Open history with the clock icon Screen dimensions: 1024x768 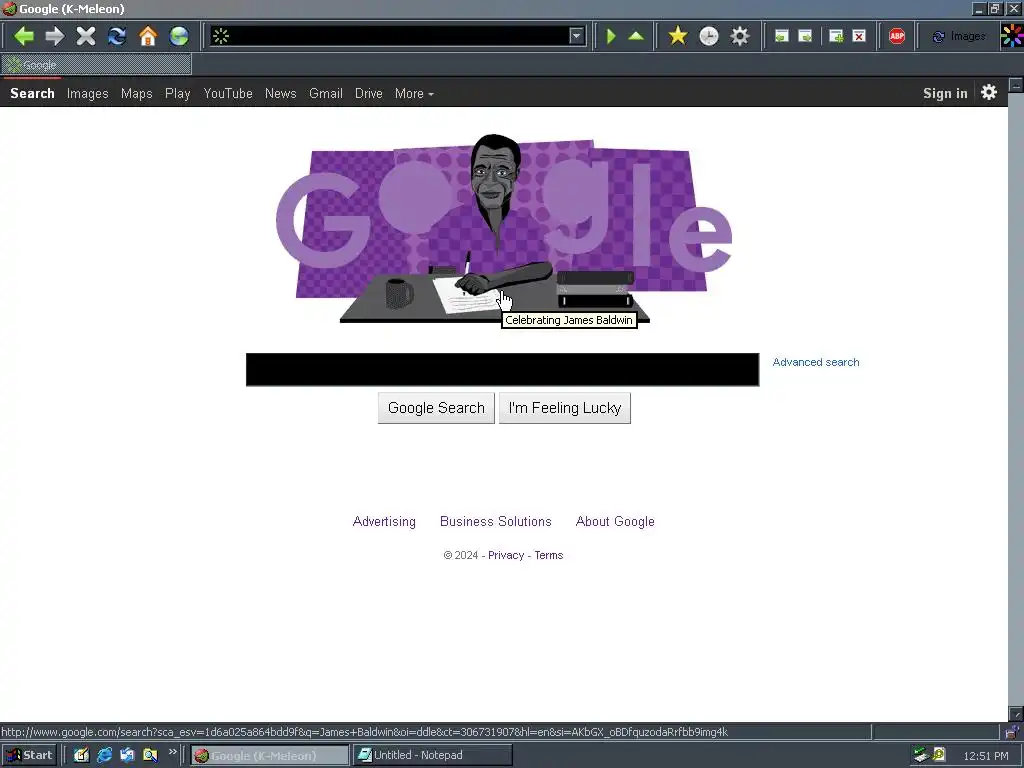click(x=709, y=36)
